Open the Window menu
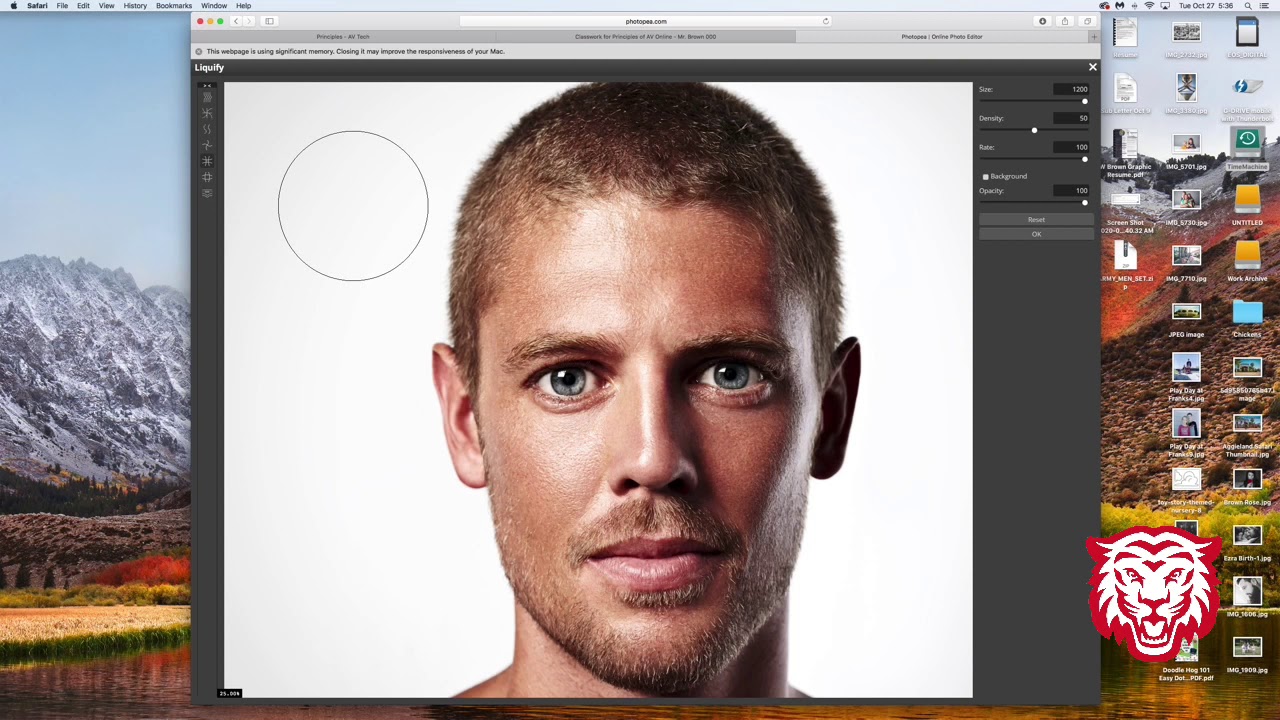This screenshot has width=1280, height=720. (x=214, y=6)
